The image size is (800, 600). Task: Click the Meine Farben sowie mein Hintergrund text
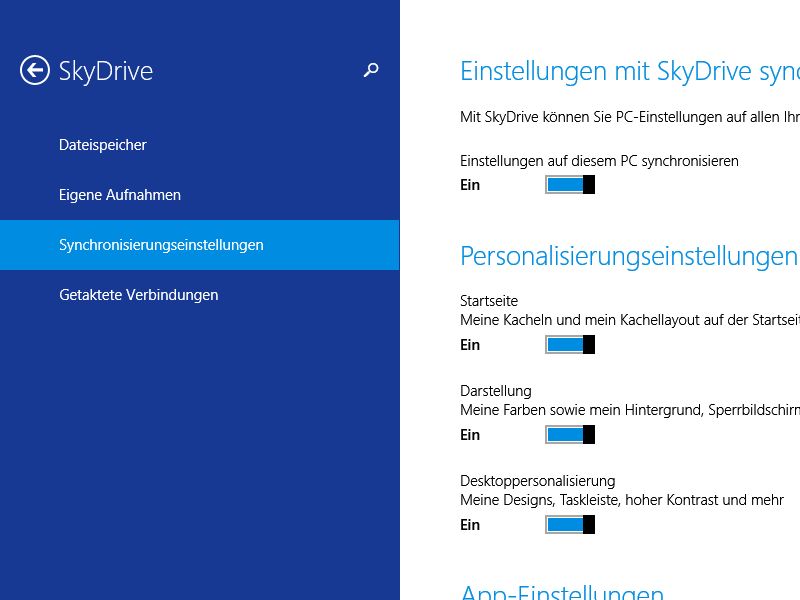(x=630, y=410)
